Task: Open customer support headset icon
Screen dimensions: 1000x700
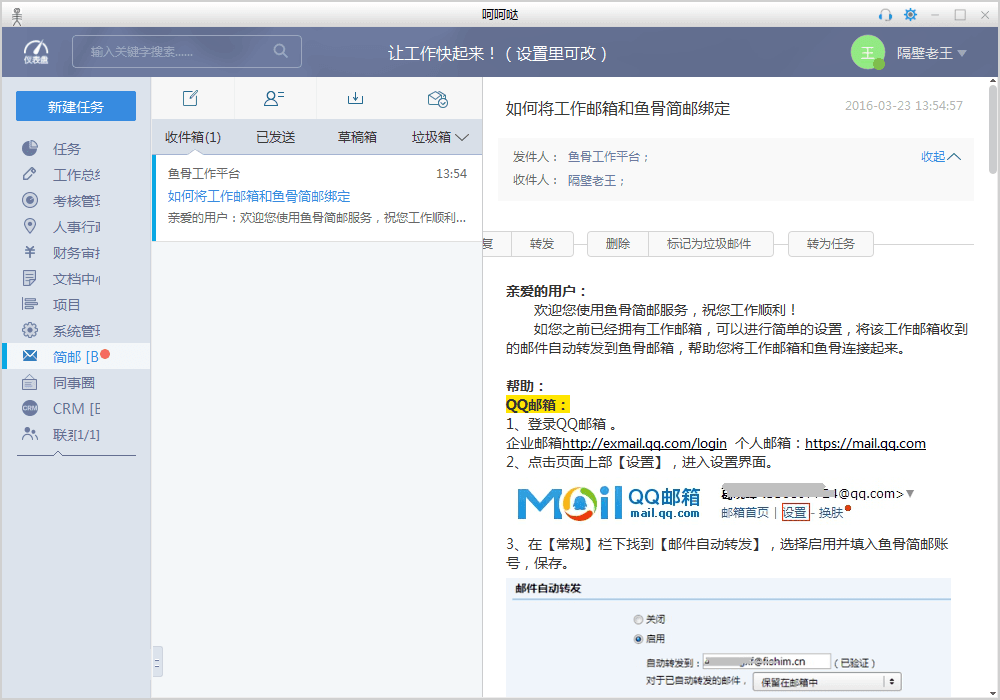Action: (x=885, y=14)
